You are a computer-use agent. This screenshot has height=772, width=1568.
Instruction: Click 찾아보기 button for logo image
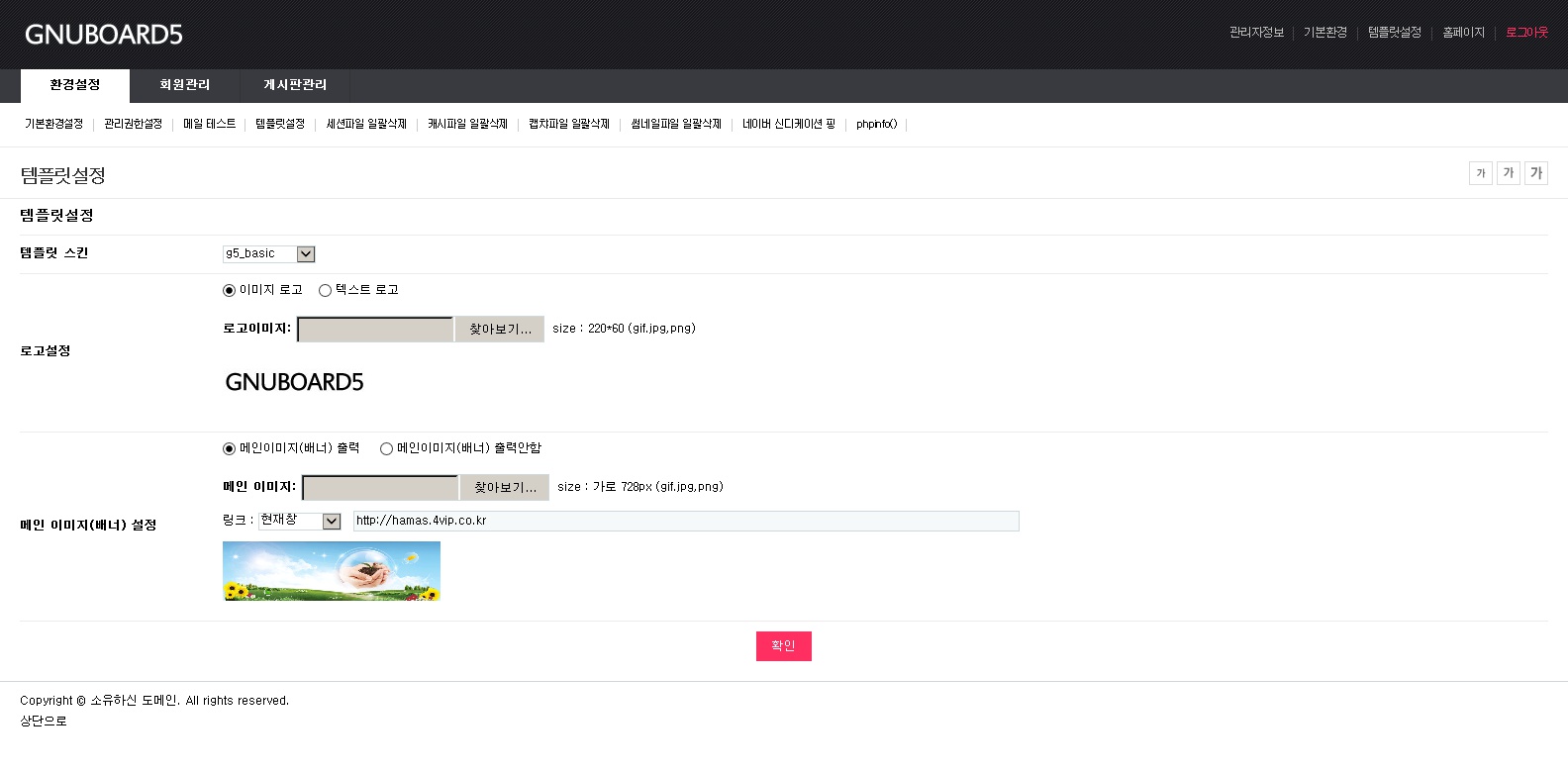pos(500,330)
